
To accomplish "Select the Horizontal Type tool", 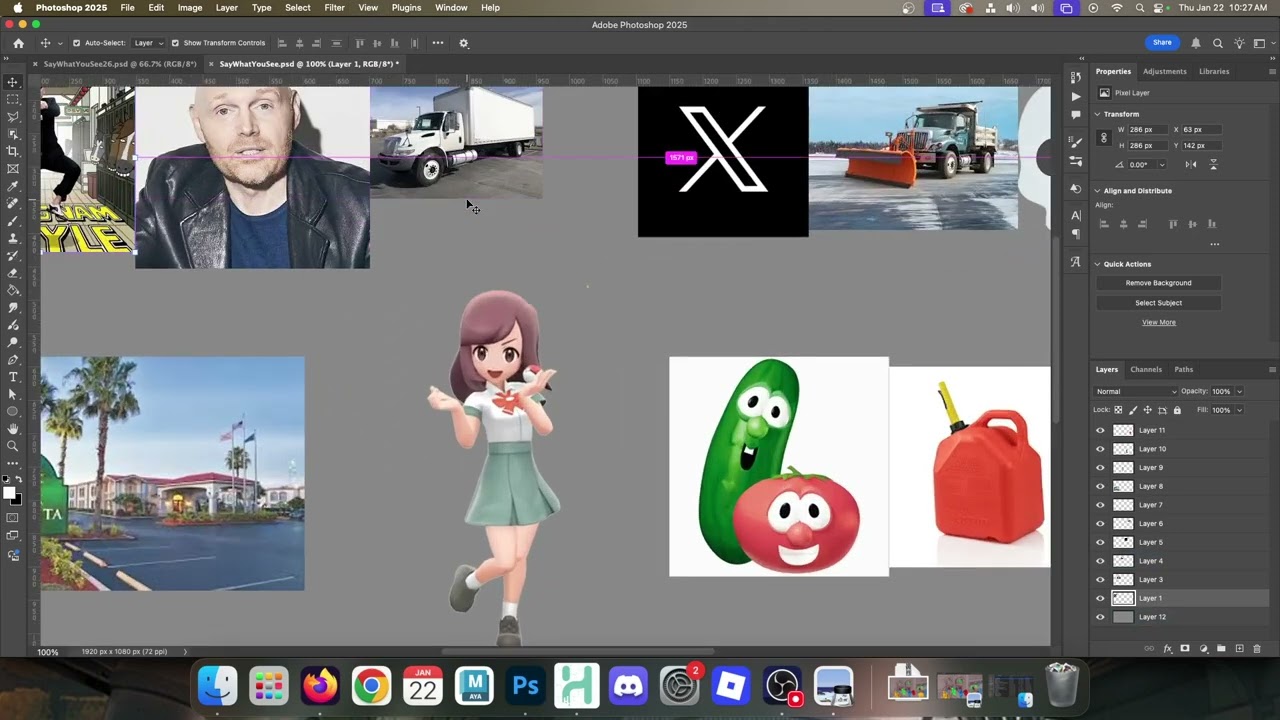I will [x=13, y=377].
